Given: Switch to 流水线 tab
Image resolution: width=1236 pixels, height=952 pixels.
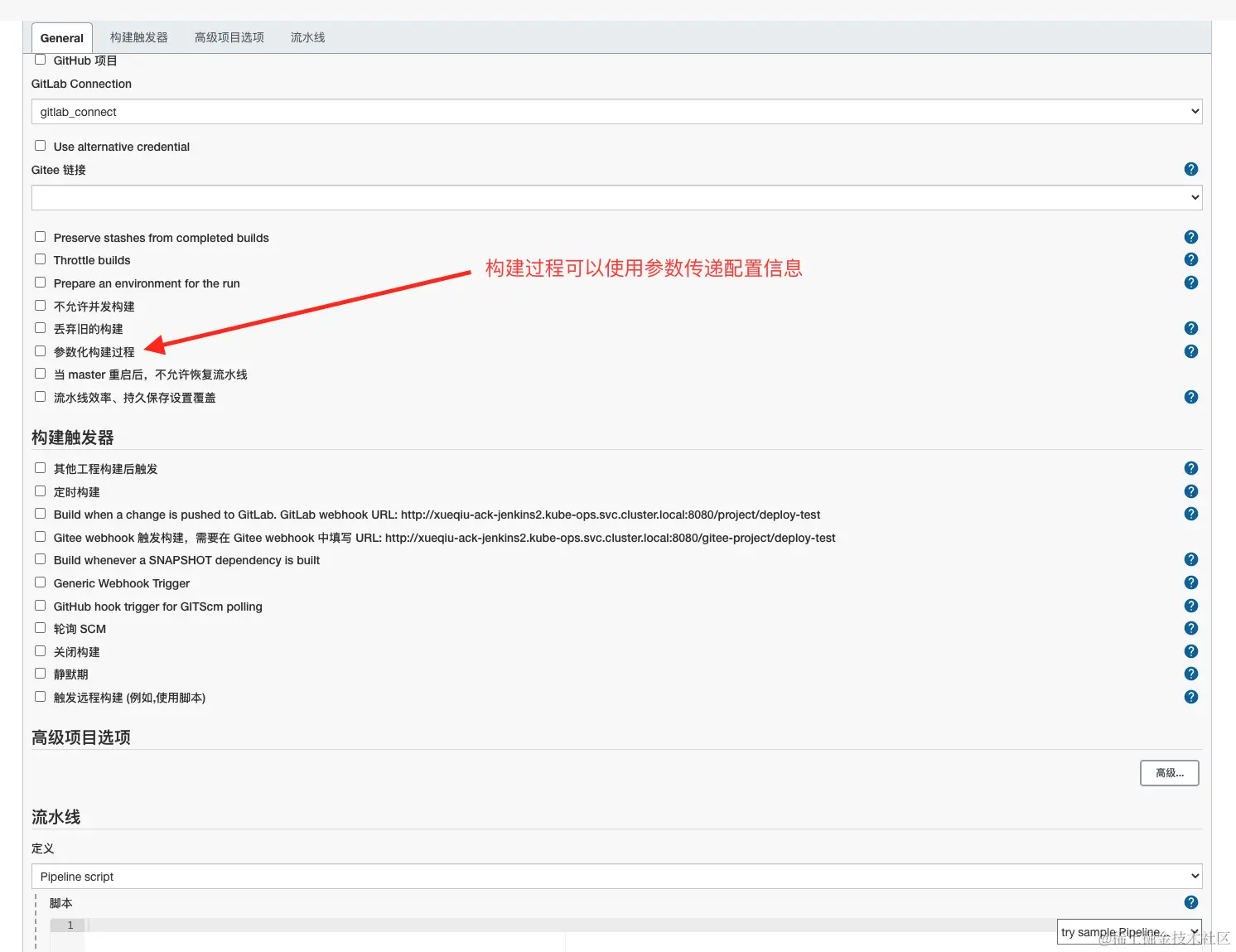Looking at the screenshot, I should click(x=307, y=38).
